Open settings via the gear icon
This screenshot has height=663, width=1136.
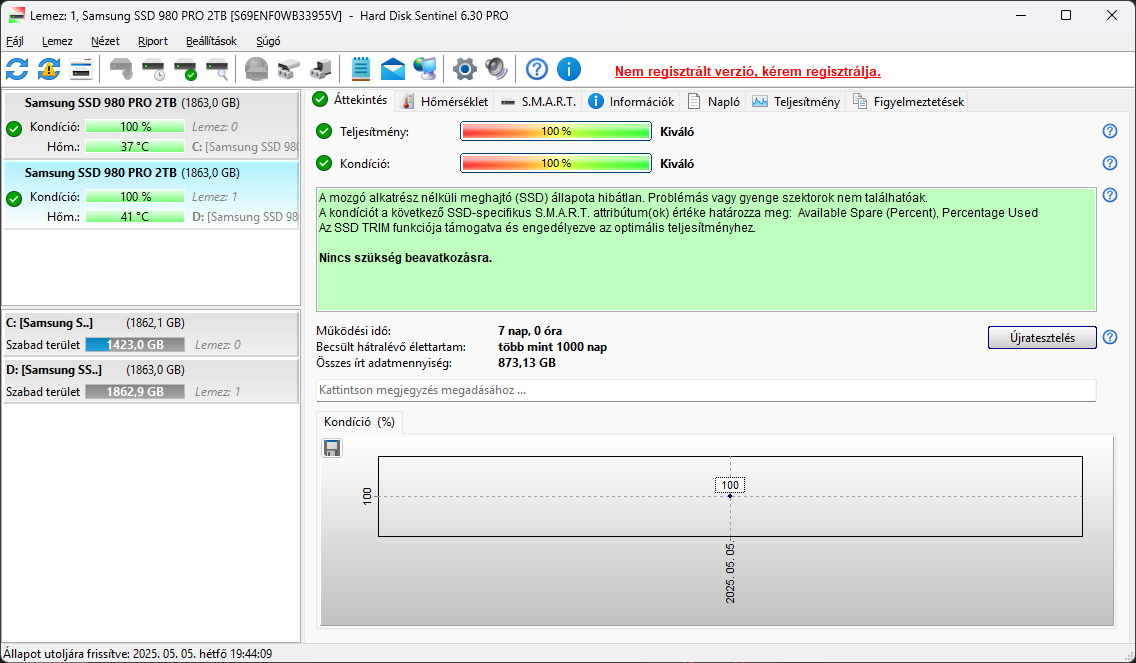point(464,69)
